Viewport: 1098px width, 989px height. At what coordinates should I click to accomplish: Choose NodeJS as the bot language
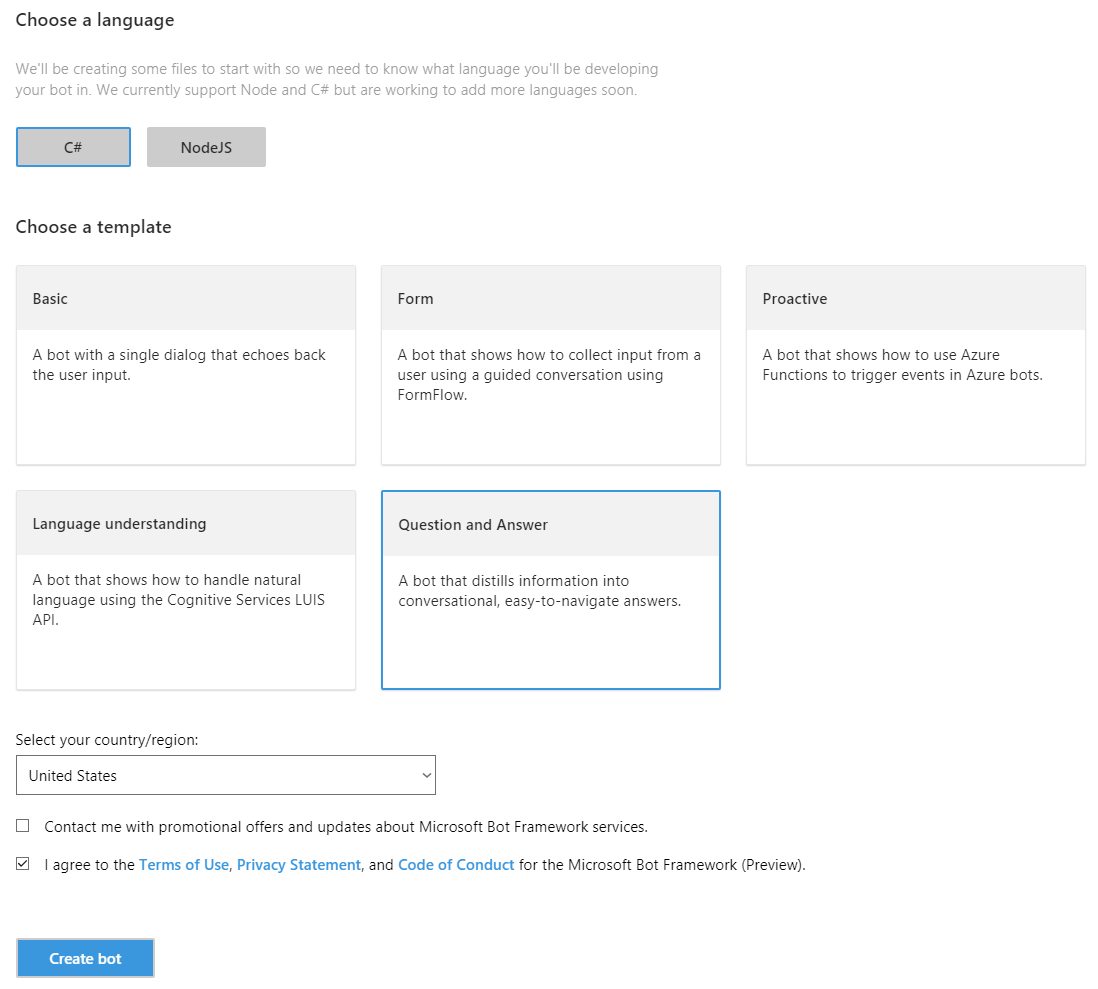click(x=206, y=147)
